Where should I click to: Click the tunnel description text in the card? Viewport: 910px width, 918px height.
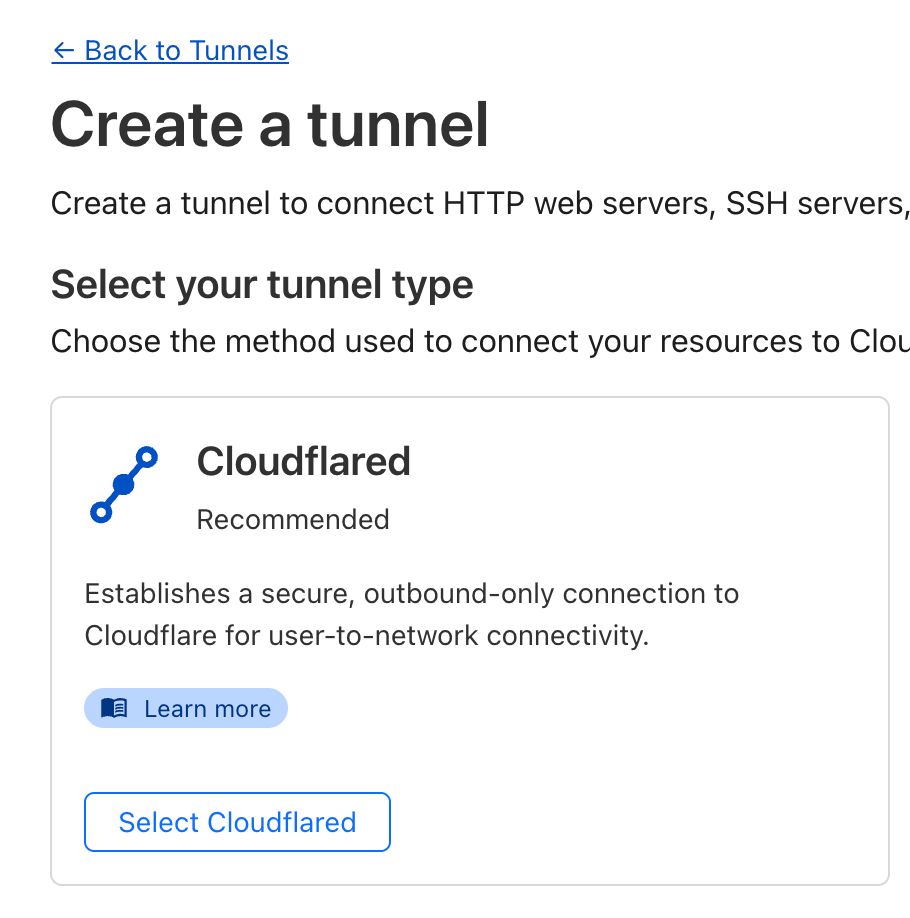[x=412, y=614]
